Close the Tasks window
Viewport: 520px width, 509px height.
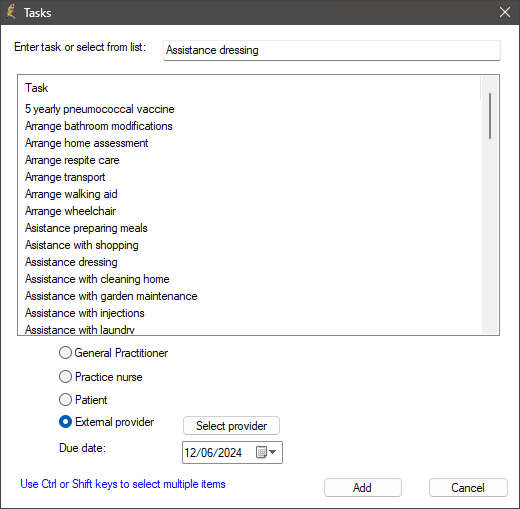tap(505, 12)
